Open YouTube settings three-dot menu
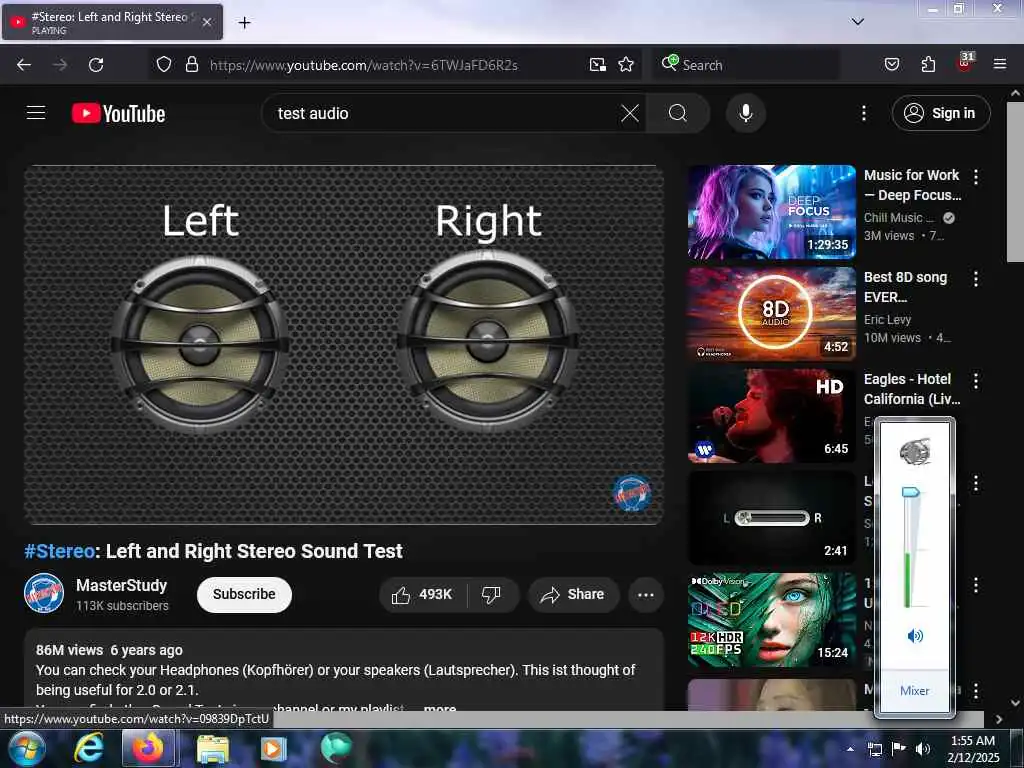The height and width of the screenshot is (768, 1024). coord(863,114)
